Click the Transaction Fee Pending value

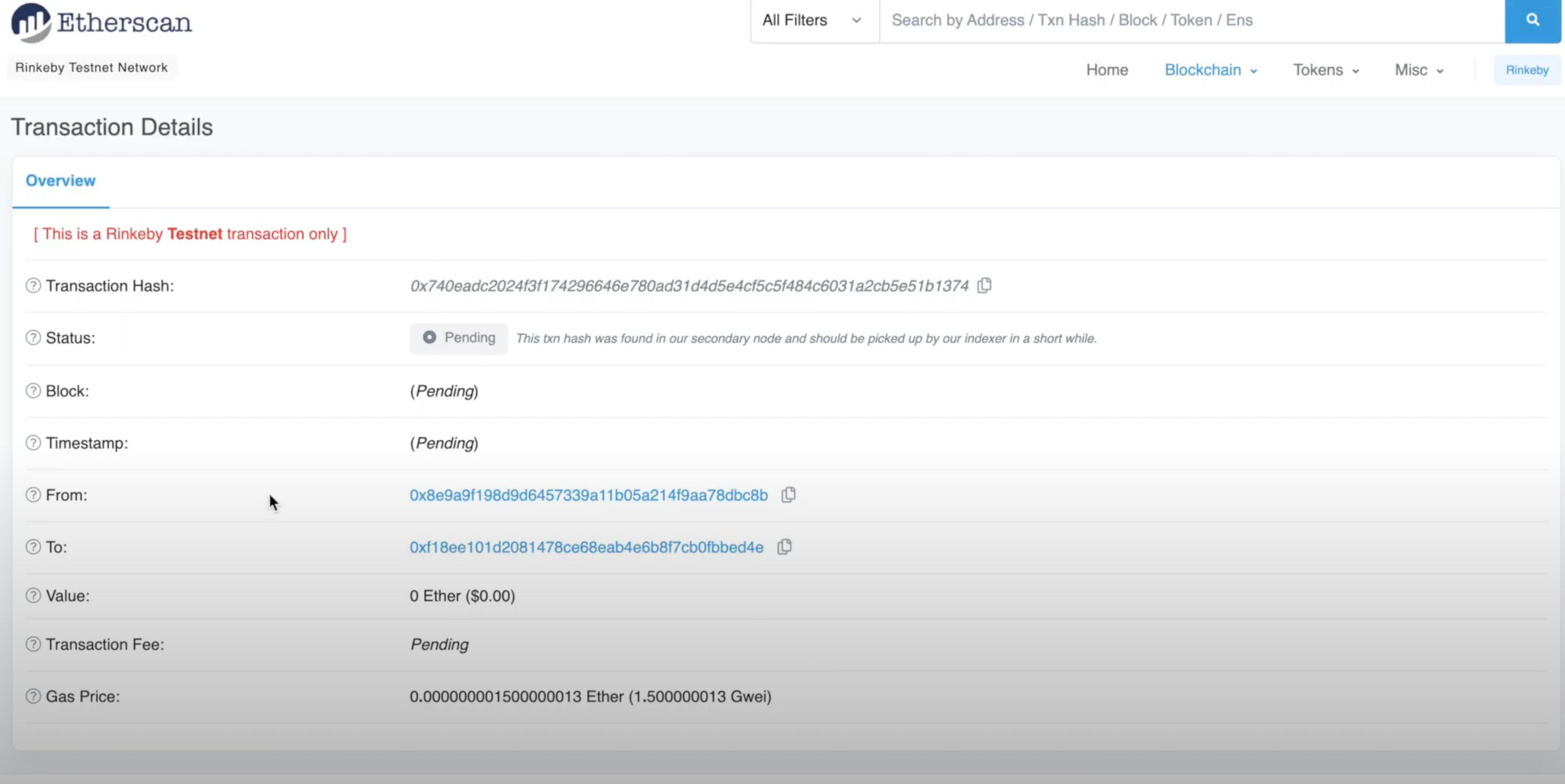pyautogui.click(x=439, y=644)
